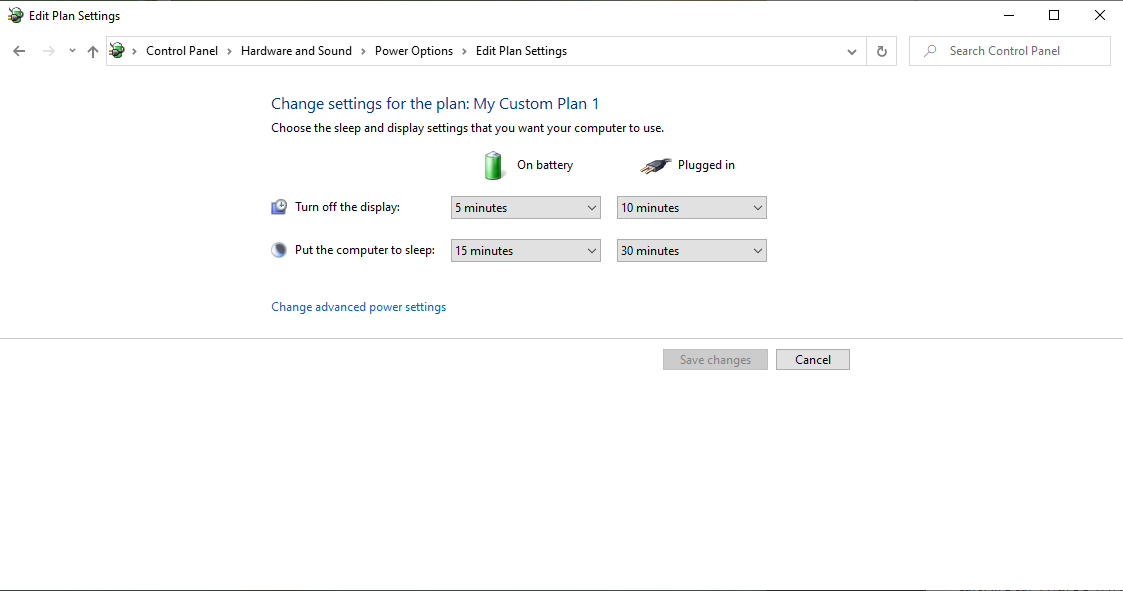The image size is (1123, 591).
Task: Navigate to Hardware and Sound breadcrumb
Action: click(x=296, y=51)
